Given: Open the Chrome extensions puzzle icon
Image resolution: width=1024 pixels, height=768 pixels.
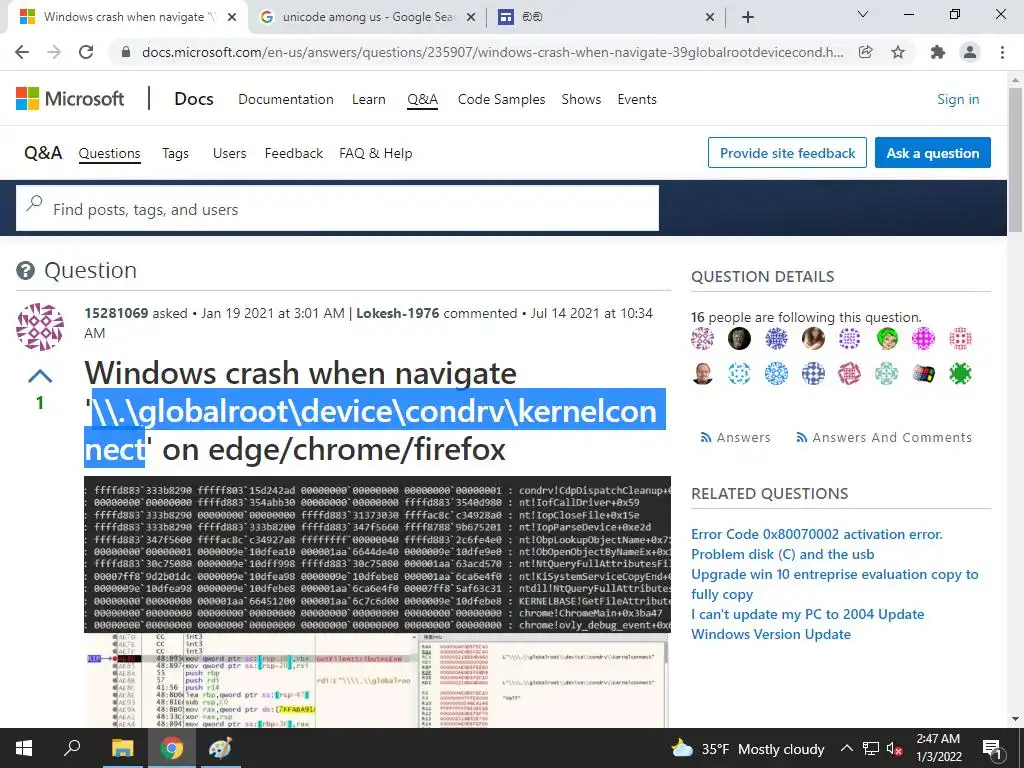Looking at the screenshot, I should (x=938, y=52).
